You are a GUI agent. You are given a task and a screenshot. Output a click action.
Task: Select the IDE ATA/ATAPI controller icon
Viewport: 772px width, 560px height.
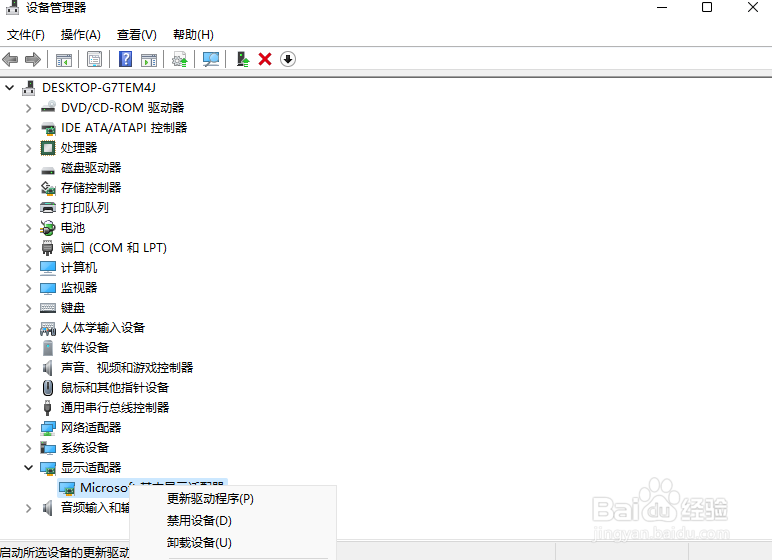tap(48, 128)
